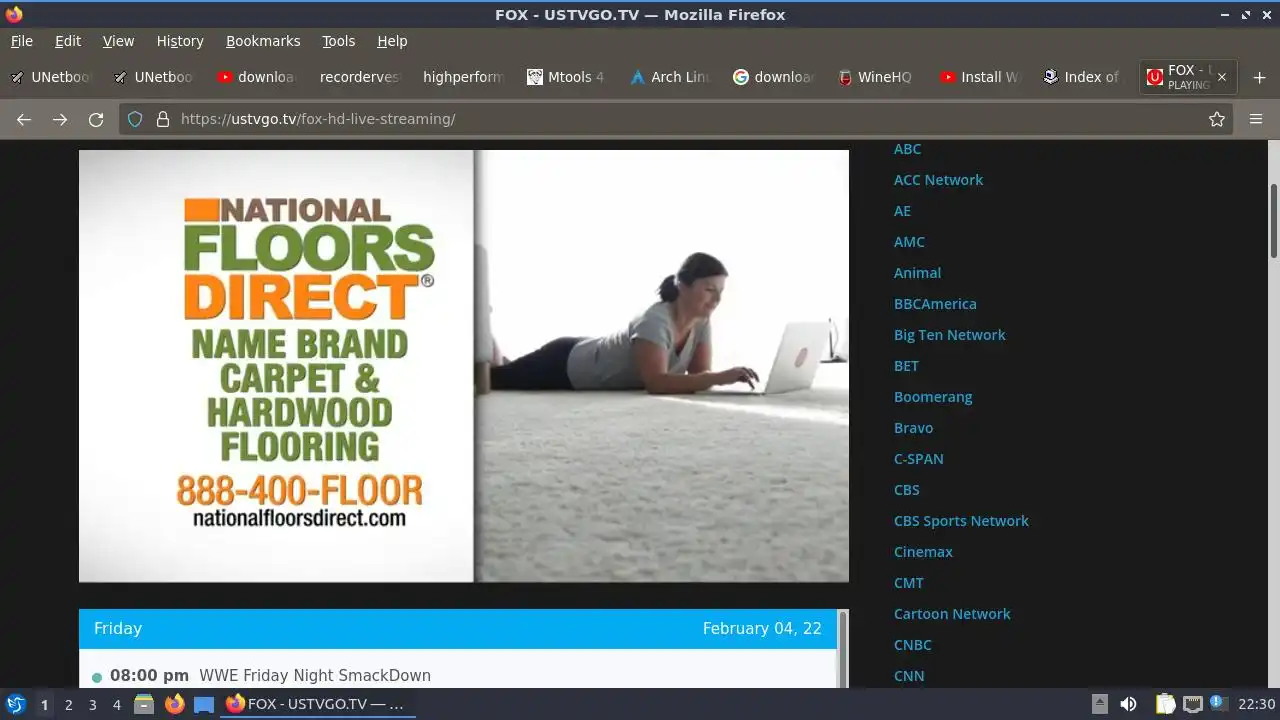
Task: Open the AE channel link
Action: [x=902, y=211]
